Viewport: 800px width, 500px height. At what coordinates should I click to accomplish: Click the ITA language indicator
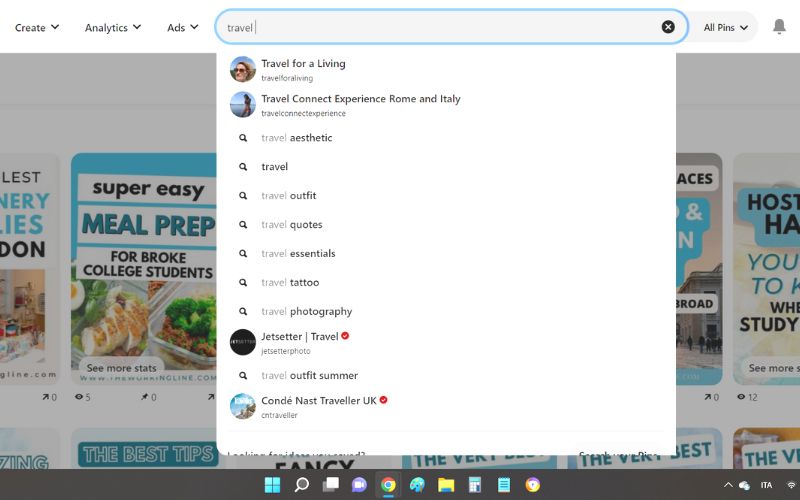pyautogui.click(x=766, y=485)
